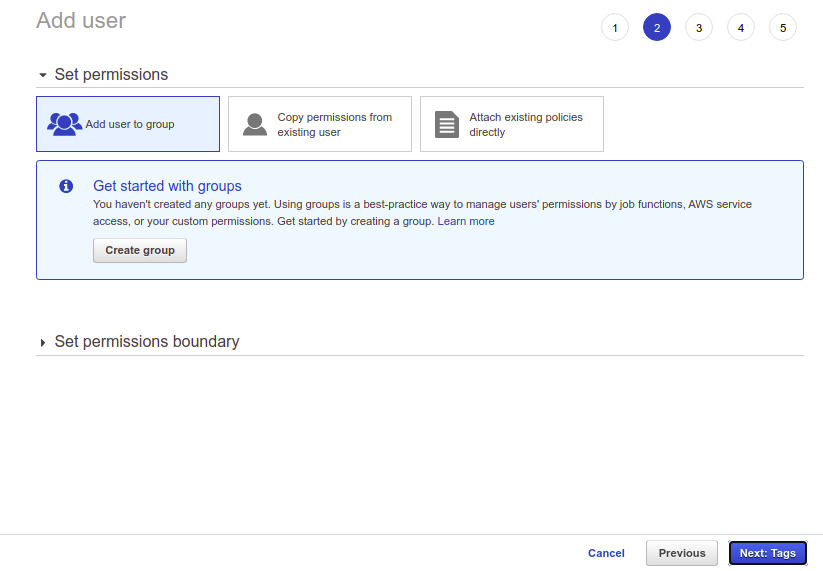Jump to wizard step 5
This screenshot has width=823, height=571.
click(783, 28)
